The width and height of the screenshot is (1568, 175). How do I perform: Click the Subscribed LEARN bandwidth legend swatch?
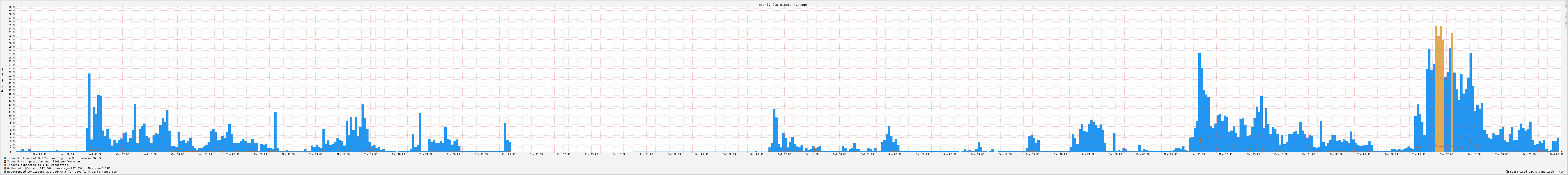[1507, 172]
